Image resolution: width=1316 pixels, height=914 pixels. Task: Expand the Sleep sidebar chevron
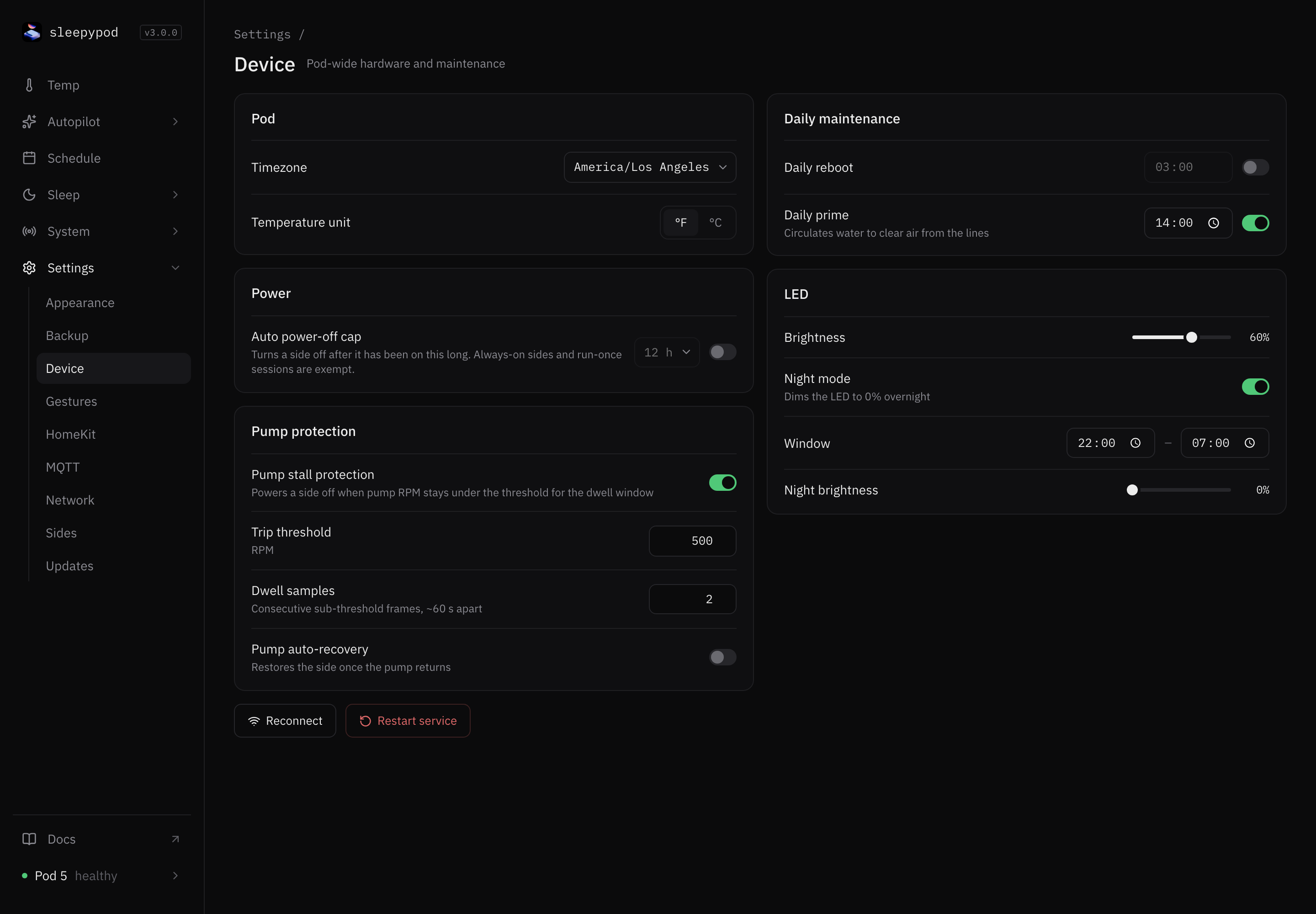[175, 195]
